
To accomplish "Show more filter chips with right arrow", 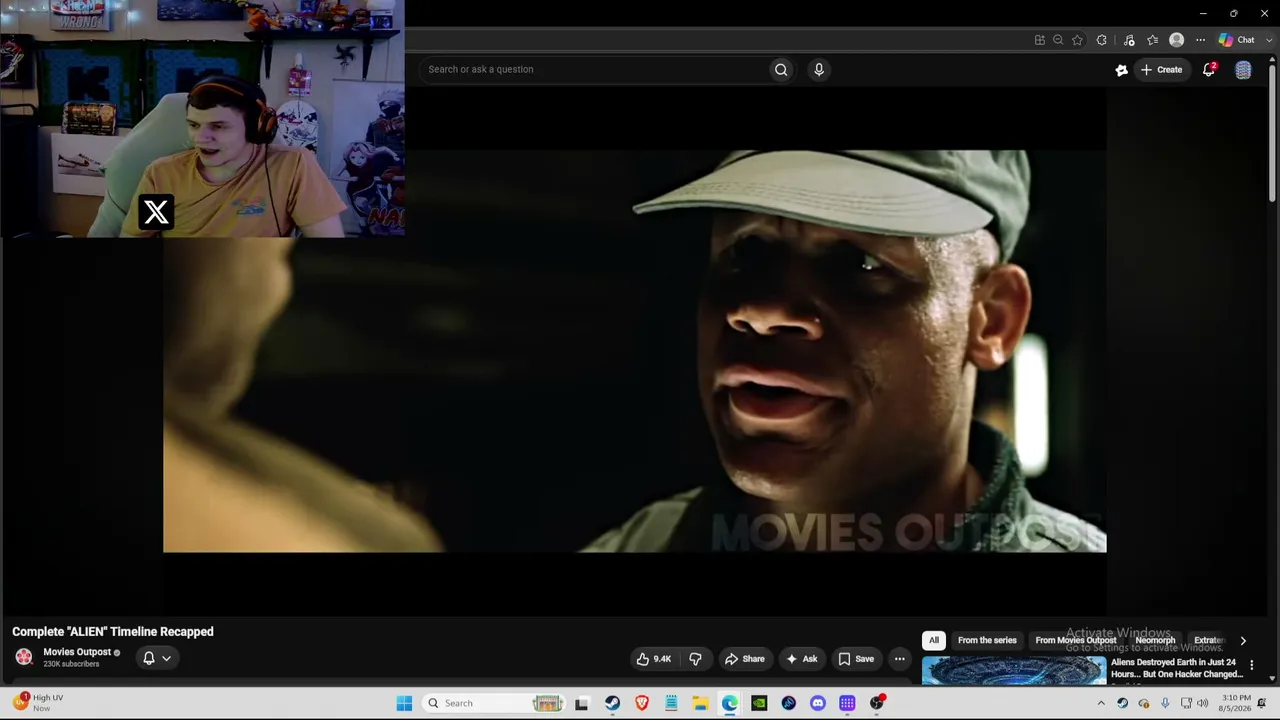I will click(x=1243, y=641).
